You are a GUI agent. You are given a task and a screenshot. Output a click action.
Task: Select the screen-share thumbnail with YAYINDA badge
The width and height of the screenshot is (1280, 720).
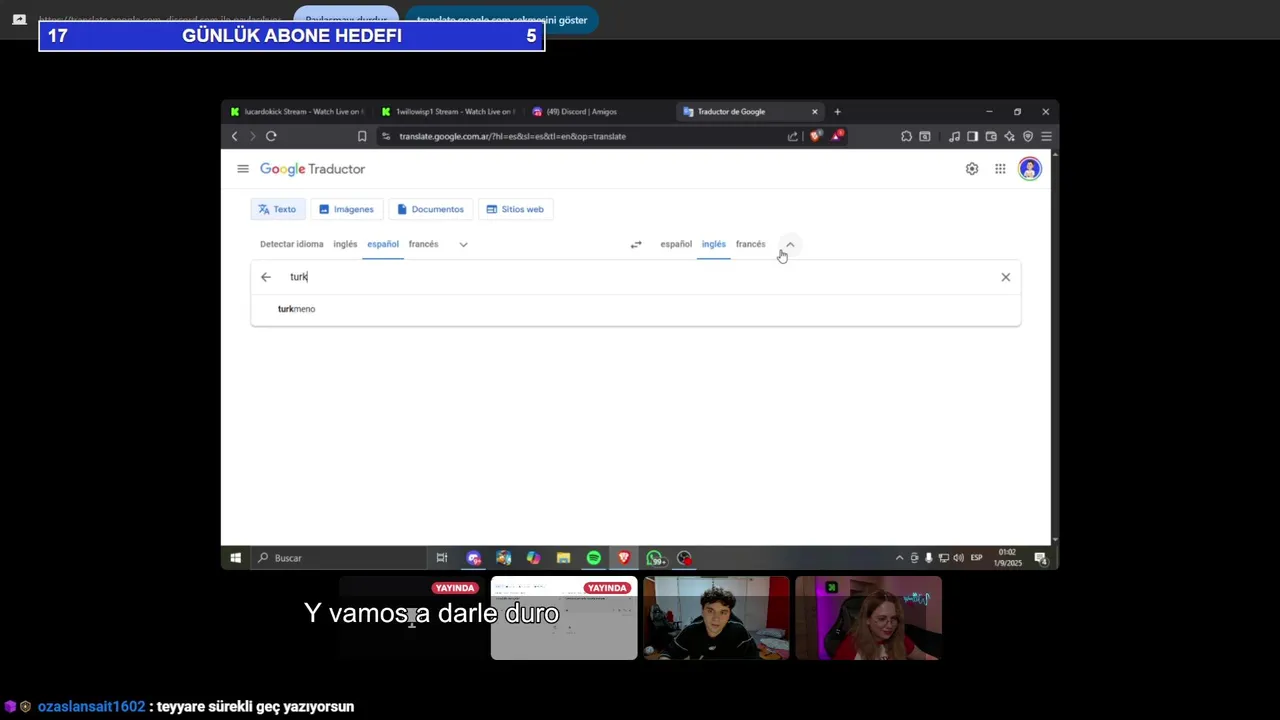[564, 618]
